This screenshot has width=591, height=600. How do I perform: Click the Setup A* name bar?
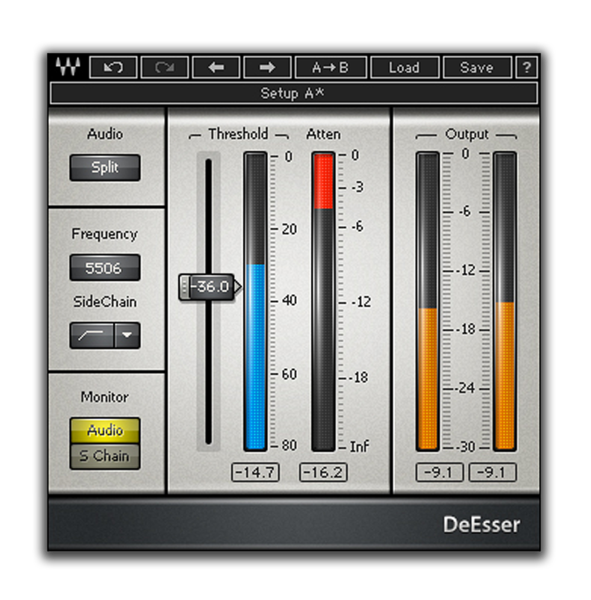coord(294,93)
